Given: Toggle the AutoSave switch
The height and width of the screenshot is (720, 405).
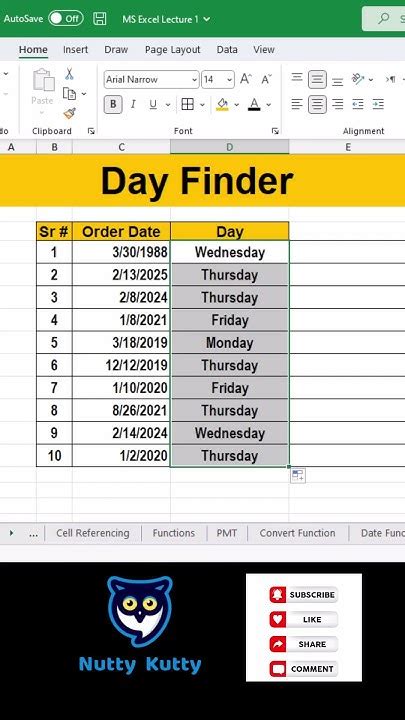Looking at the screenshot, I should point(66,19).
